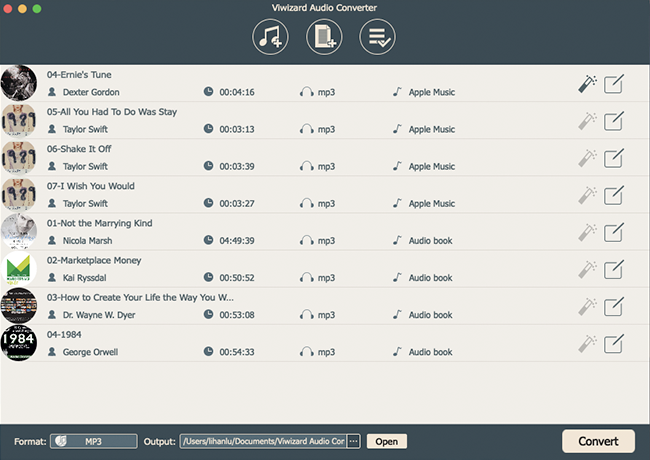Screen dimensions: 650x460
Task: Click artist name Dr. Wayne W. Dyer
Action: coord(99,315)
